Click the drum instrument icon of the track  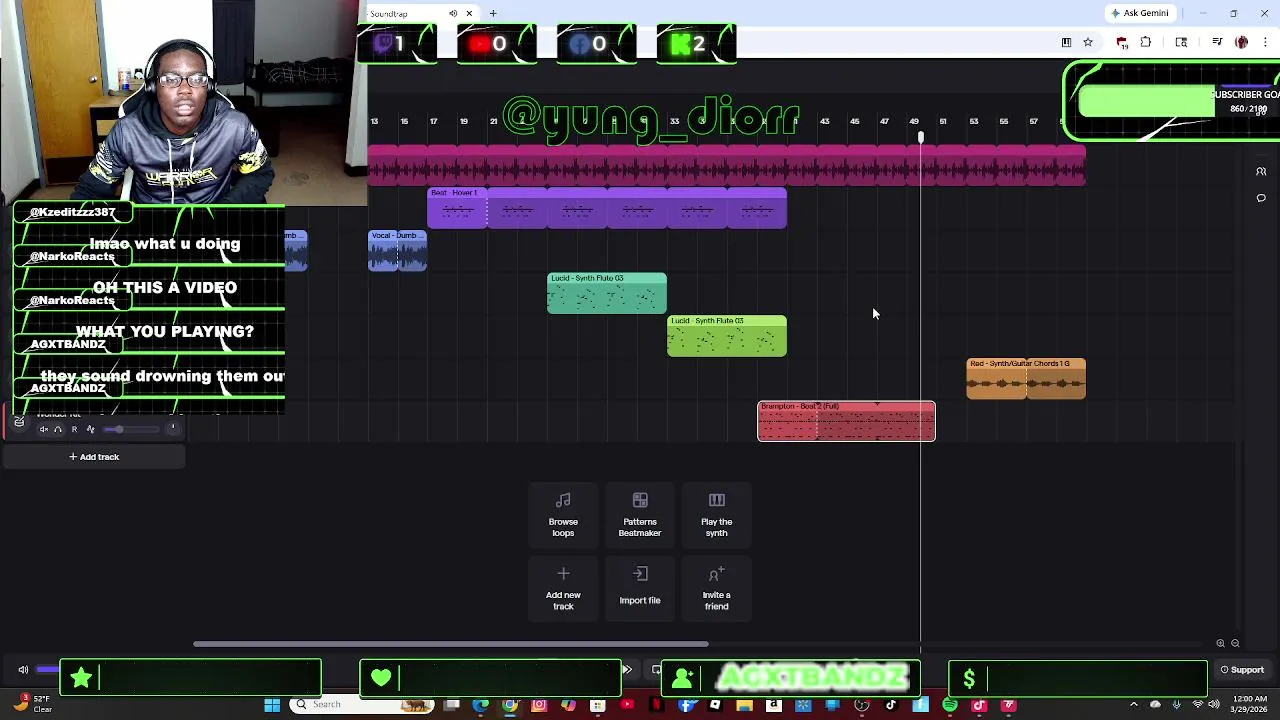tap(19, 422)
